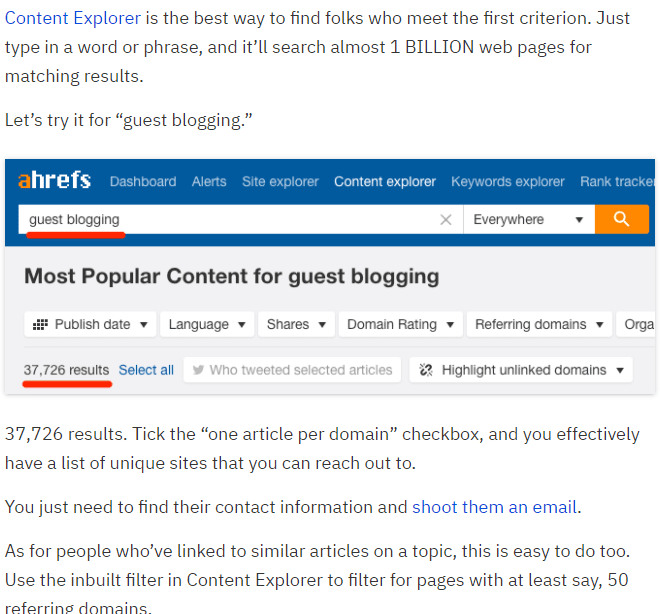Click the grid icon beside Publish date
Screen dimensions: 660x614
coord(41,325)
